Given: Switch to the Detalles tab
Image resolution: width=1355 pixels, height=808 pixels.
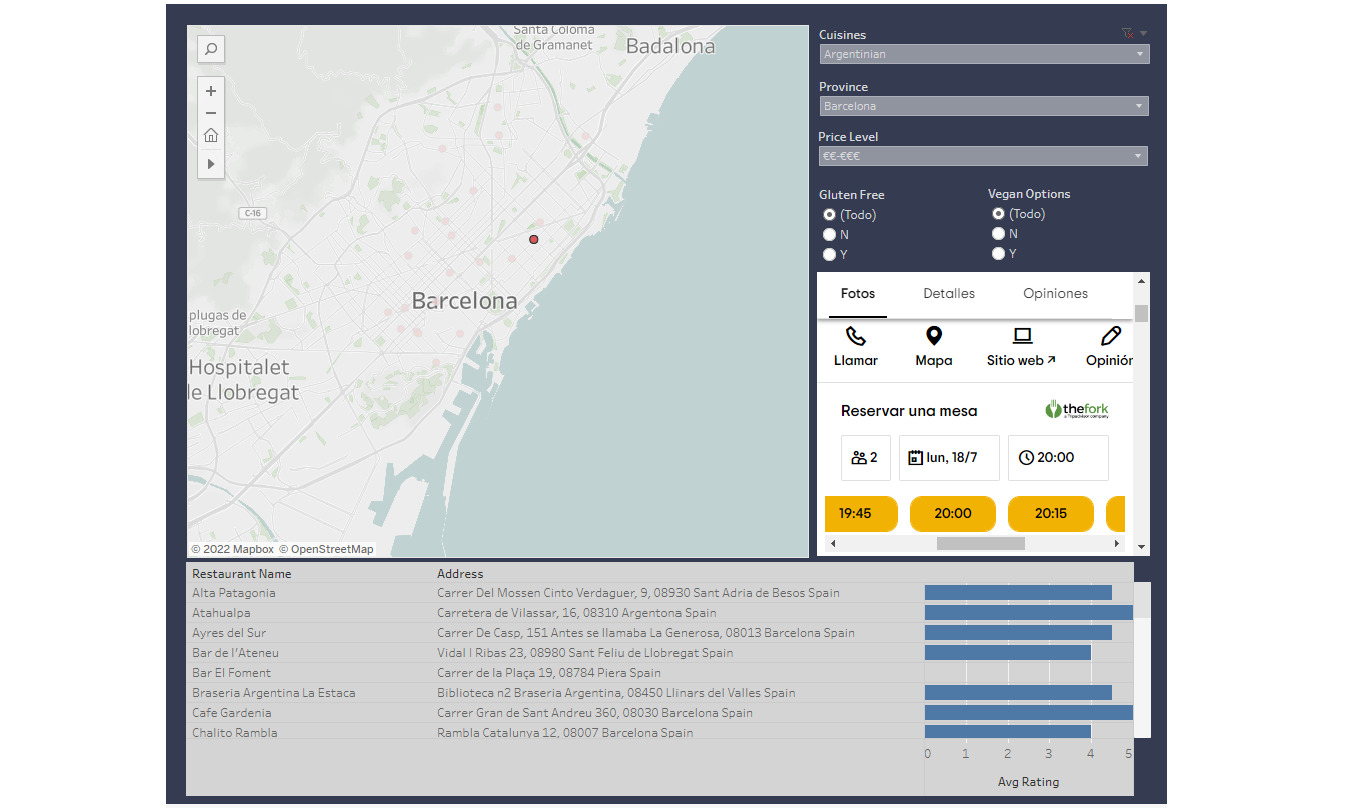Looking at the screenshot, I should coord(949,294).
